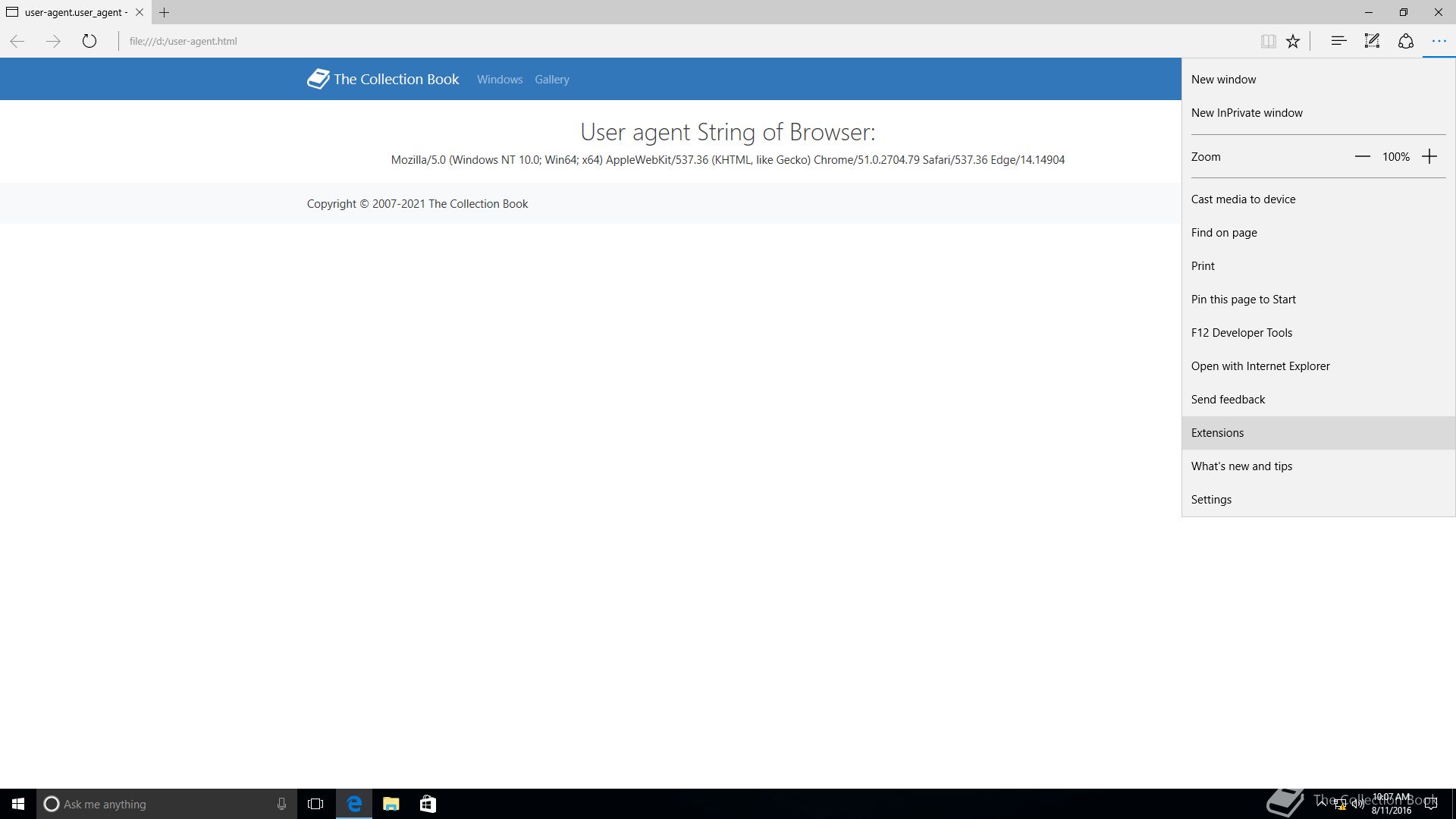Open the Gallery navigation link
Image resolution: width=1456 pixels, height=819 pixels.
click(x=552, y=79)
